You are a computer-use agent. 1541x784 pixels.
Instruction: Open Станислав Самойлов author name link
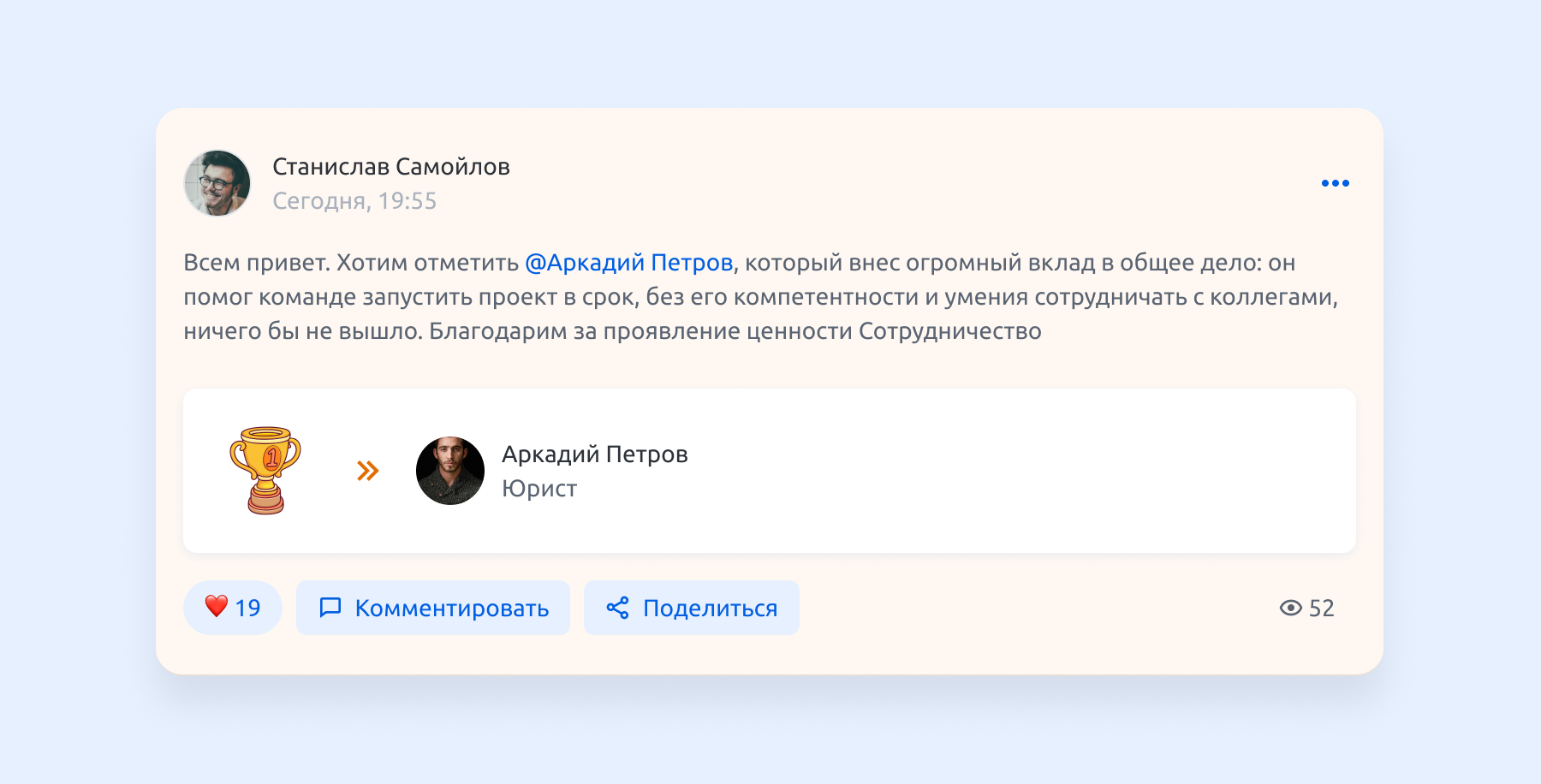pyautogui.click(x=391, y=167)
